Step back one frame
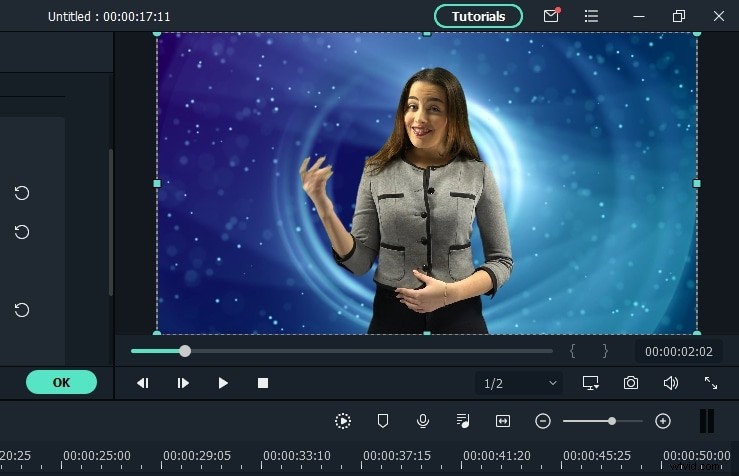 click(143, 383)
